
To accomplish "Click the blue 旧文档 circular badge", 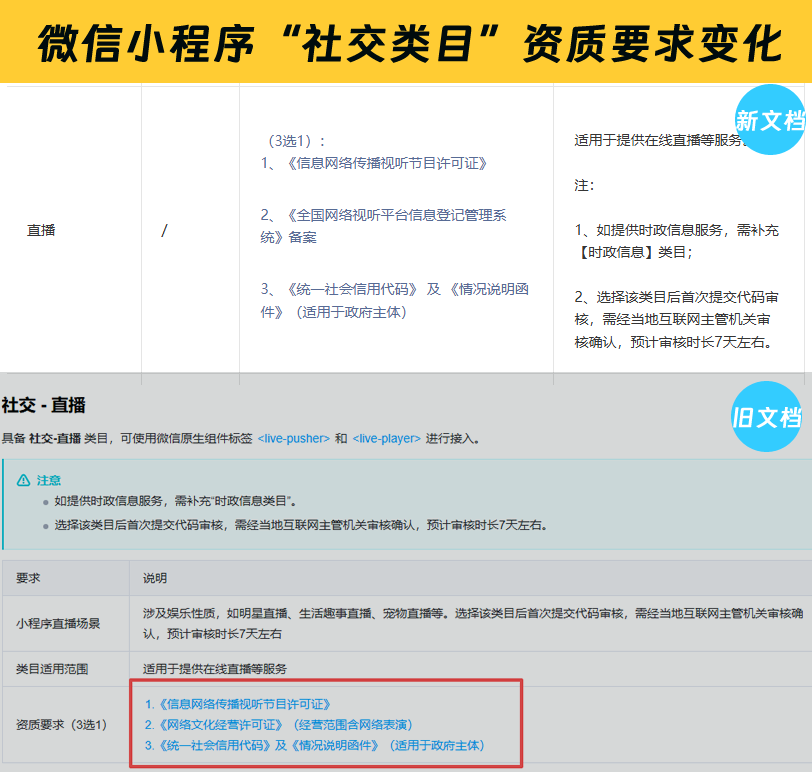I will tap(766, 416).
